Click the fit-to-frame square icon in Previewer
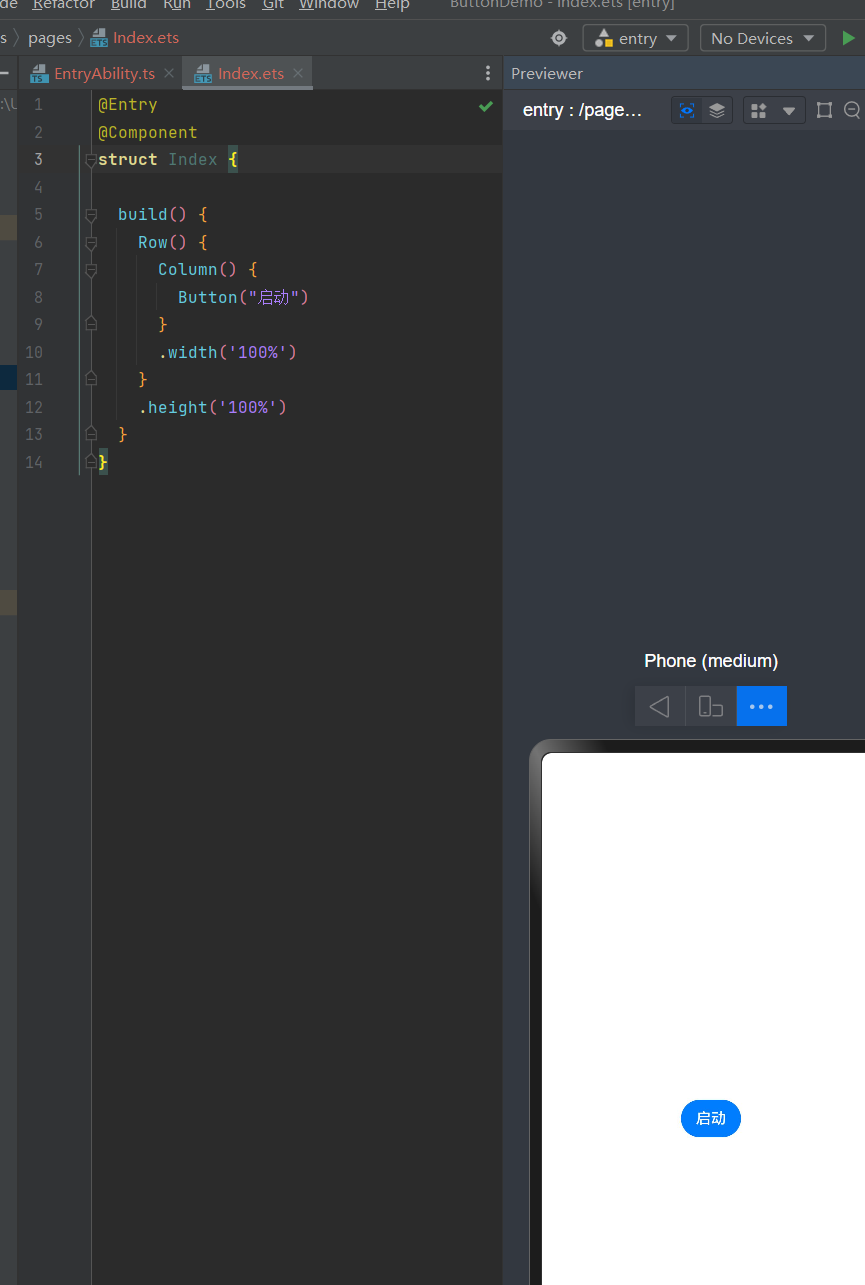Viewport: 865px width, 1285px height. coord(824,110)
